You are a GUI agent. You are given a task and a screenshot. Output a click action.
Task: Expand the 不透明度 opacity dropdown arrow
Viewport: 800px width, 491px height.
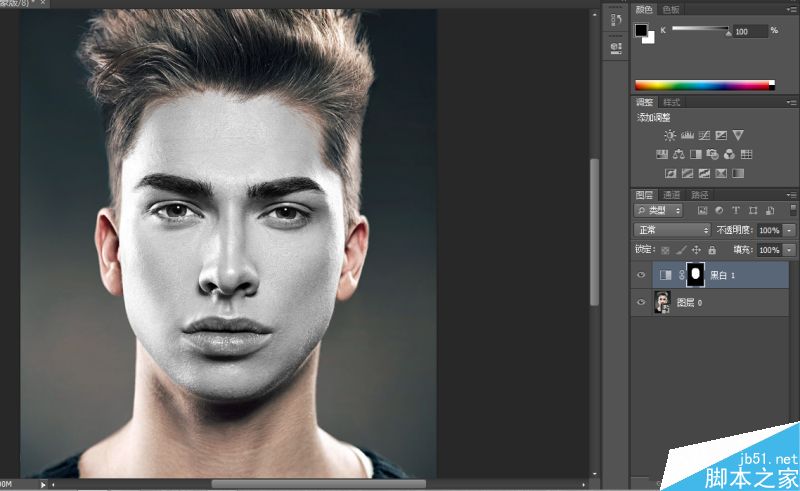pyautogui.click(x=789, y=230)
